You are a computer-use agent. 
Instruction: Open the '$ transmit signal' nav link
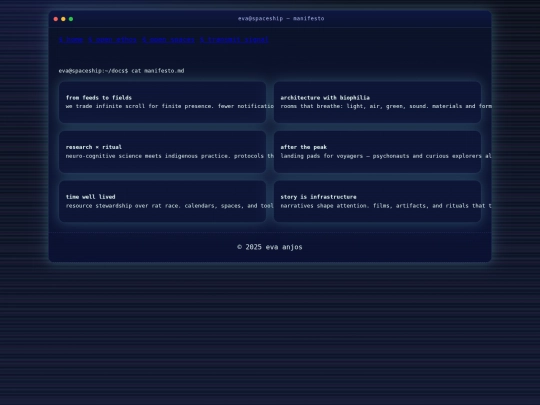[x=234, y=40]
